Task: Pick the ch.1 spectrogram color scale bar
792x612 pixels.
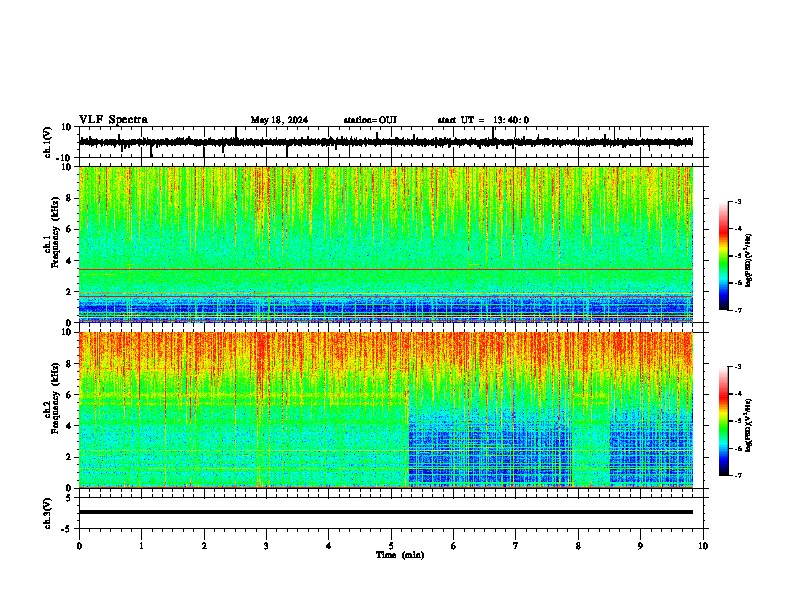Action: (x=723, y=256)
